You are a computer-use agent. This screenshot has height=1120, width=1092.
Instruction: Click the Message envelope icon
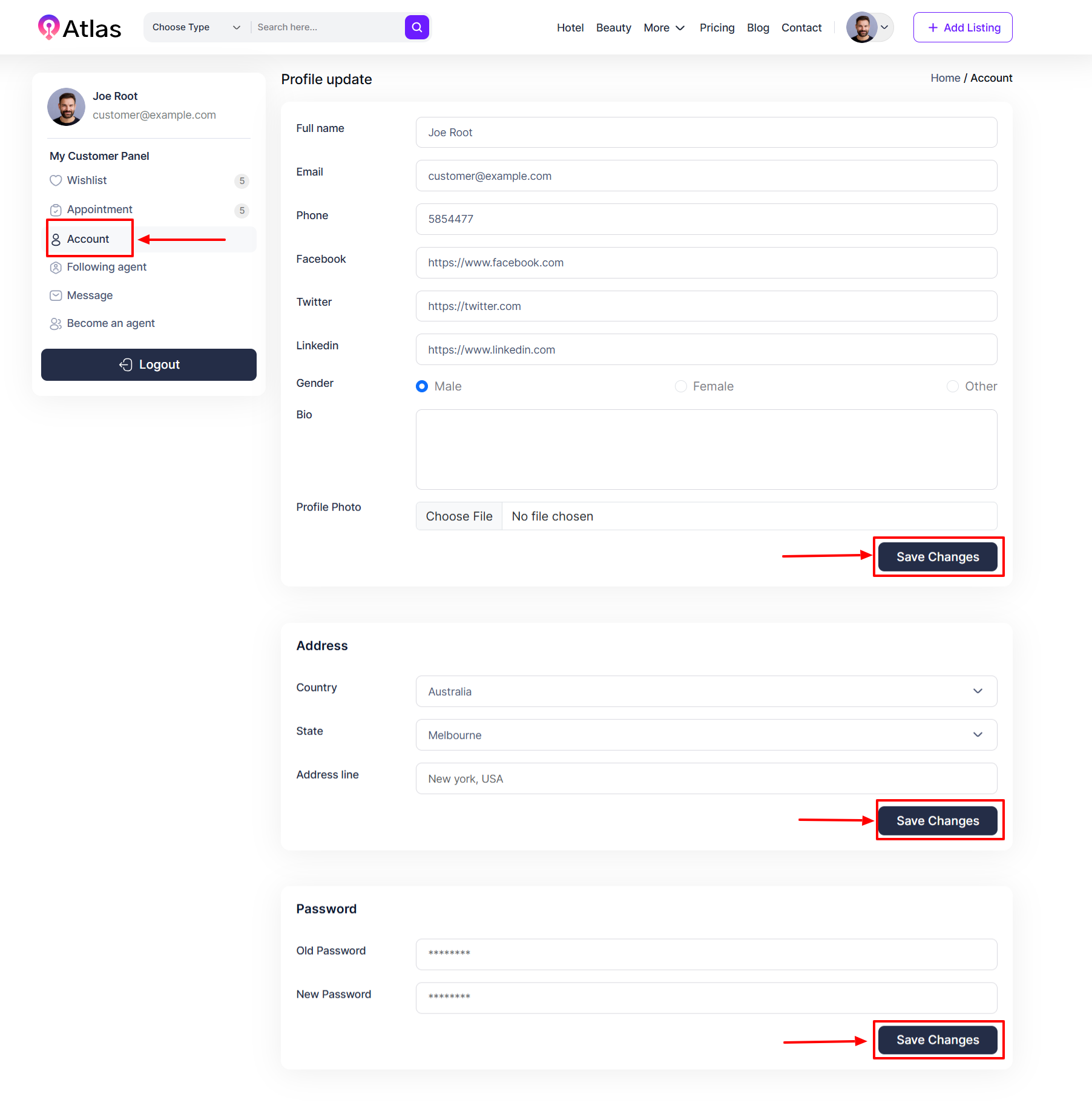click(x=56, y=295)
